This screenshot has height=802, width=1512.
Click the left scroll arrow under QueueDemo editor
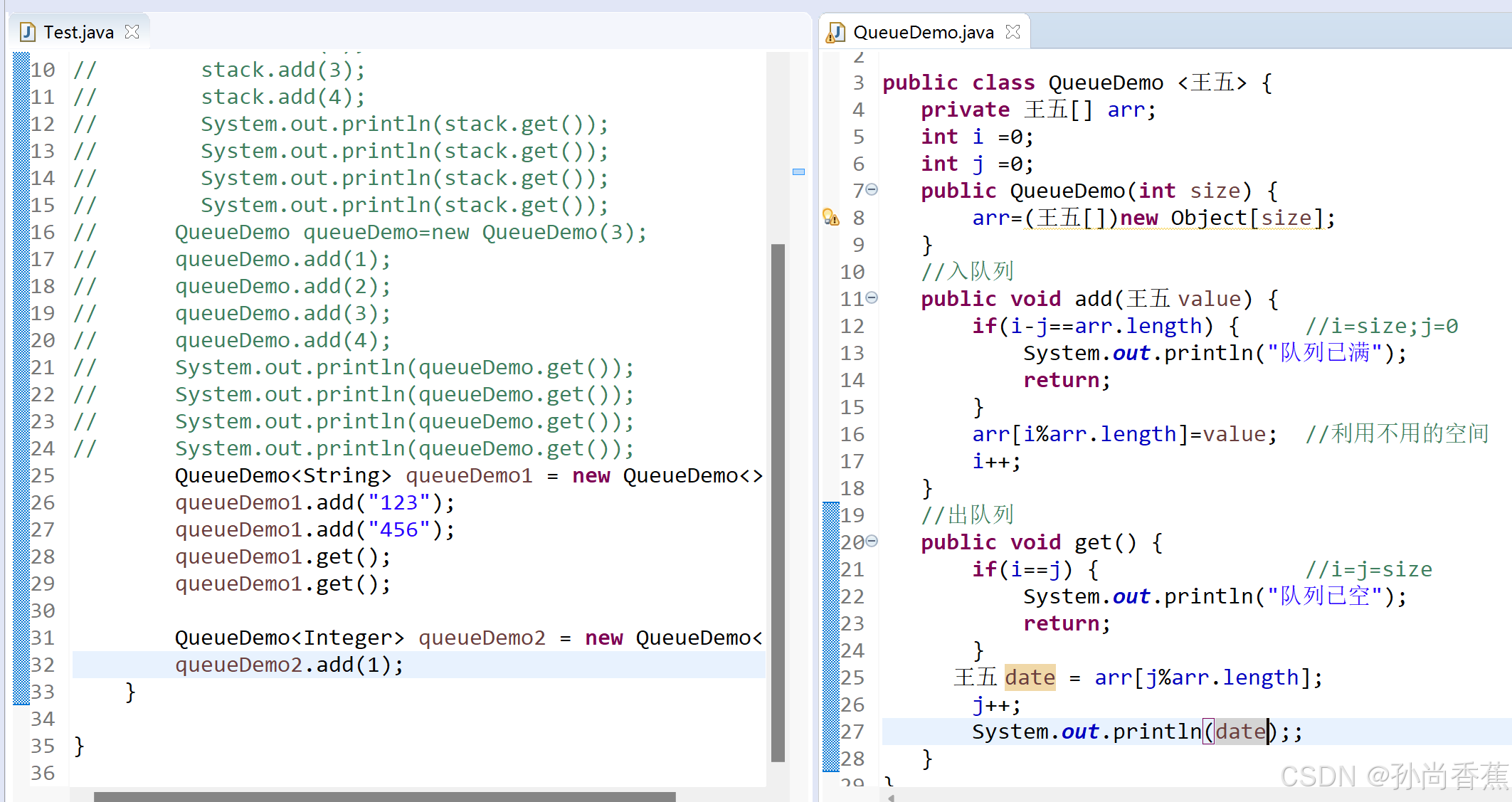891,797
